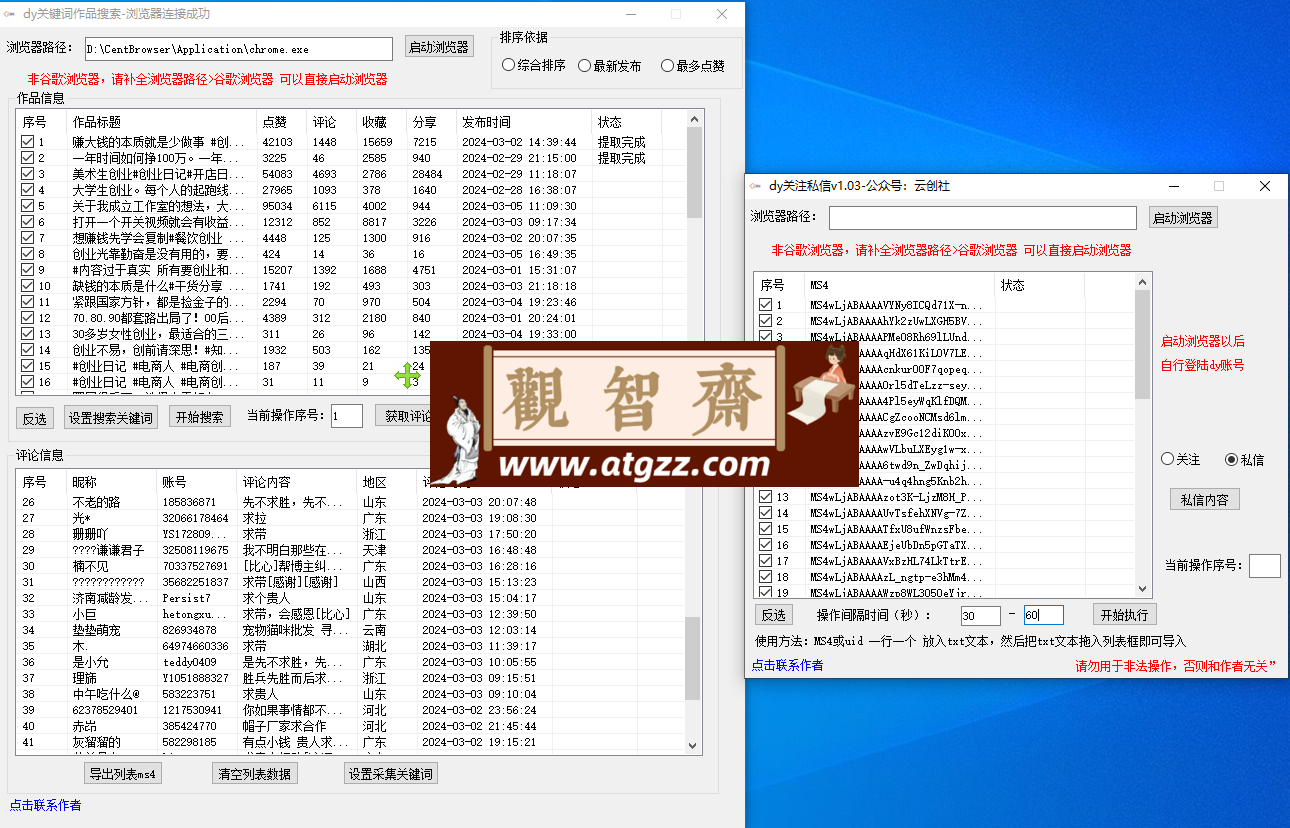Image resolution: width=1290 pixels, height=828 pixels.
Task: Click the empty browser path field in 私信 window
Action: coord(983,218)
